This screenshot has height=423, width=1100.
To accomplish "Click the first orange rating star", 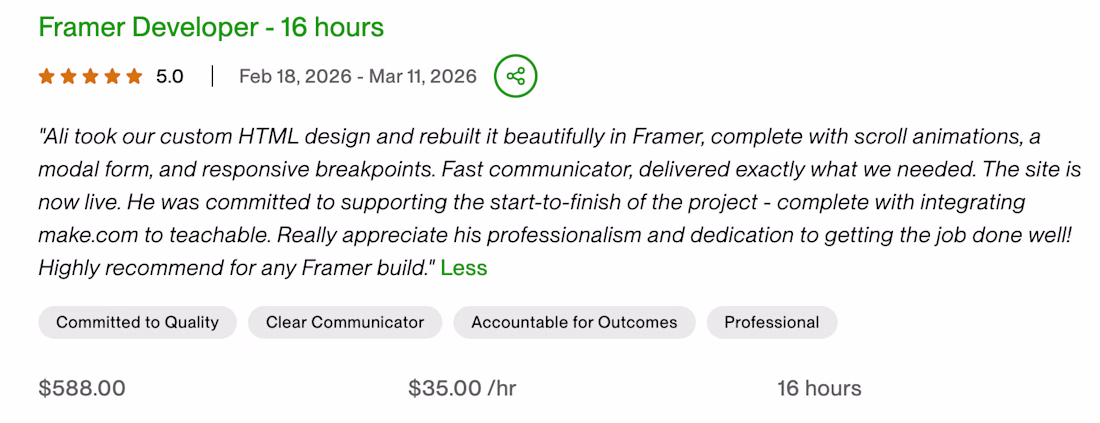I will pos(46,76).
